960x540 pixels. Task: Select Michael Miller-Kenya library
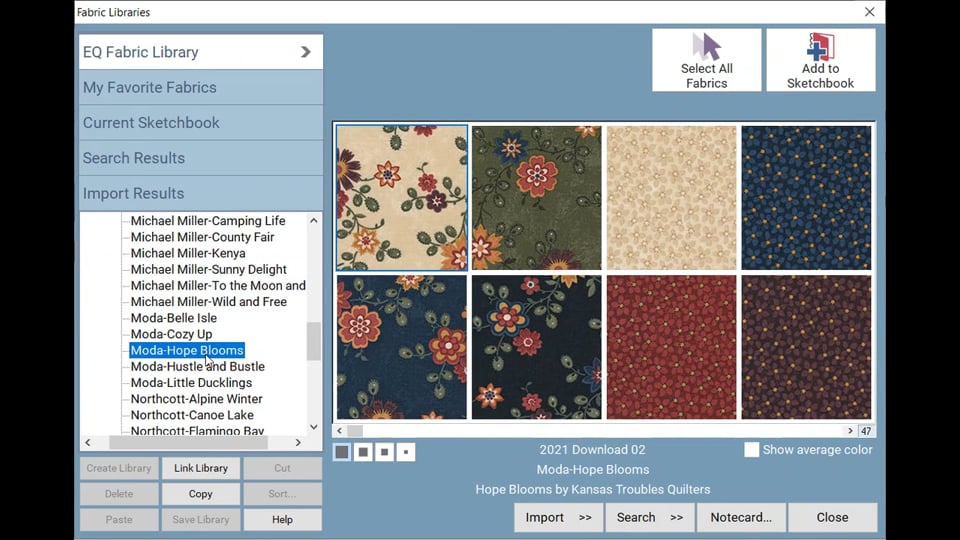188,253
